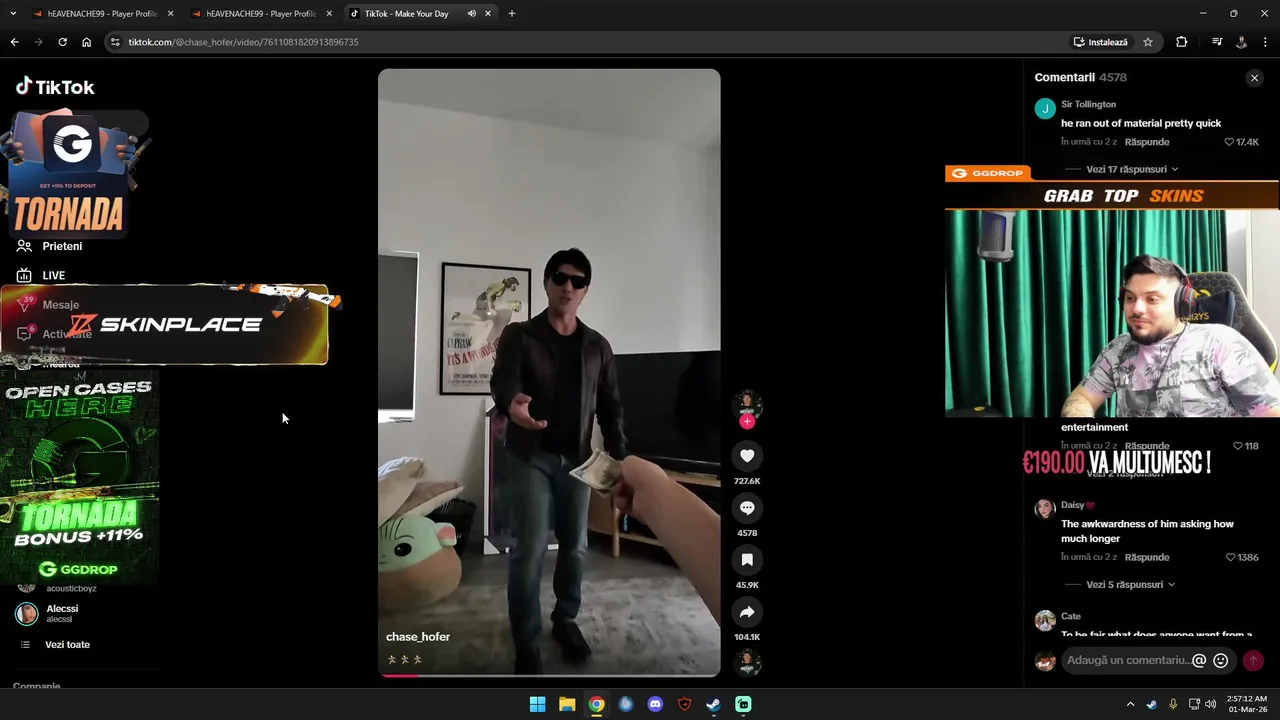Image resolution: width=1280 pixels, height=720 pixels.
Task: Like Daisy's comment with 1386 likes
Action: pos(1231,557)
